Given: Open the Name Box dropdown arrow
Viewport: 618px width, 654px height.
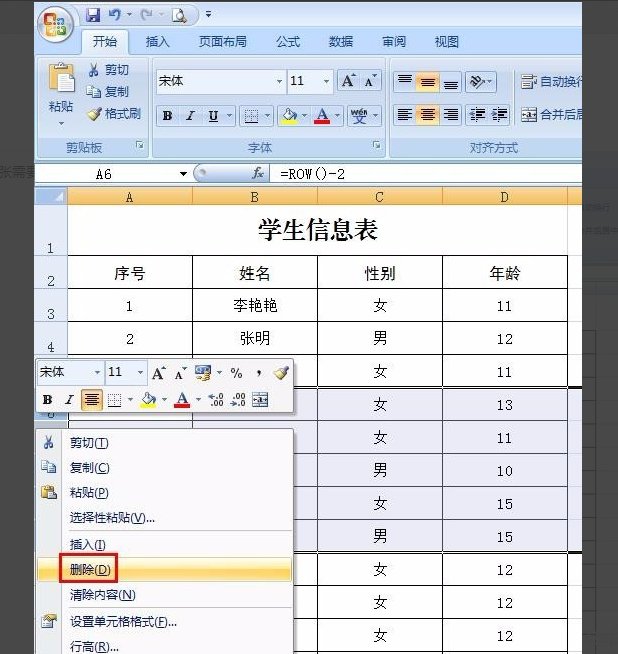Looking at the screenshot, I should pyautogui.click(x=183, y=174).
